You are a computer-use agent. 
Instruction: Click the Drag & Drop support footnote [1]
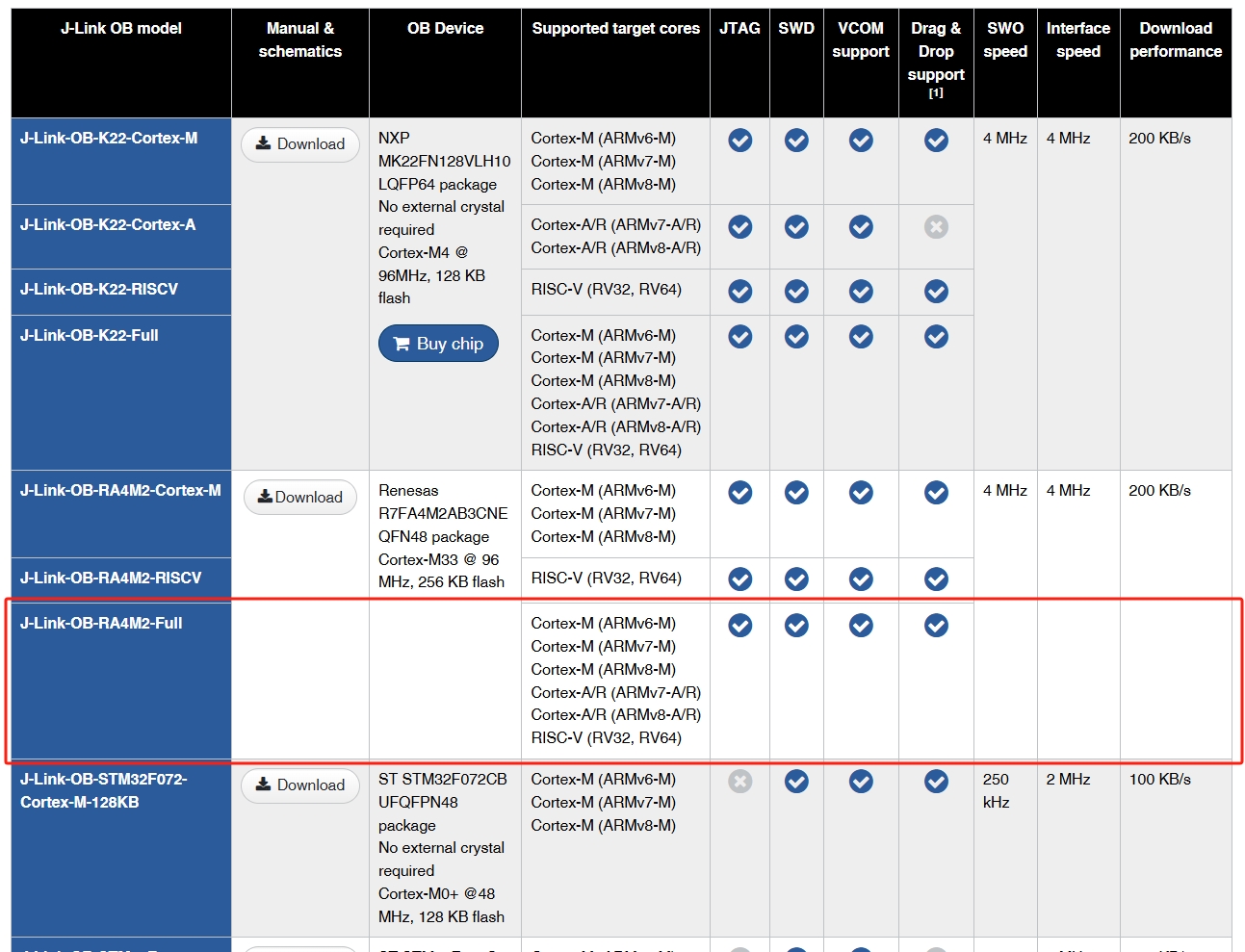[936, 93]
